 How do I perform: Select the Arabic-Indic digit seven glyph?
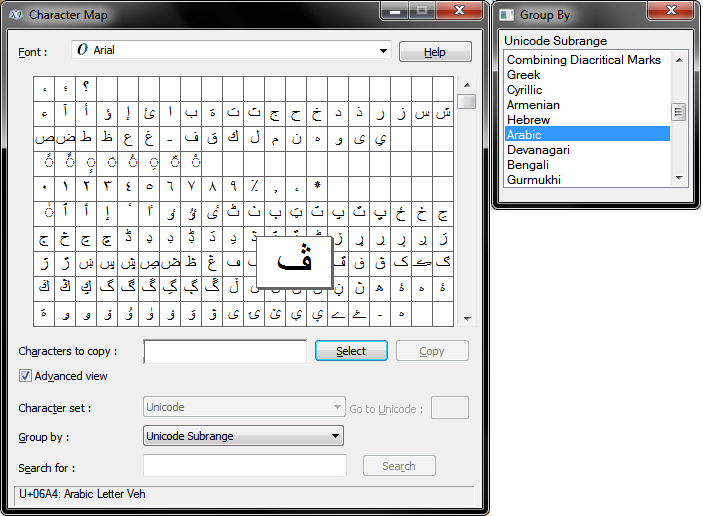tap(191, 188)
